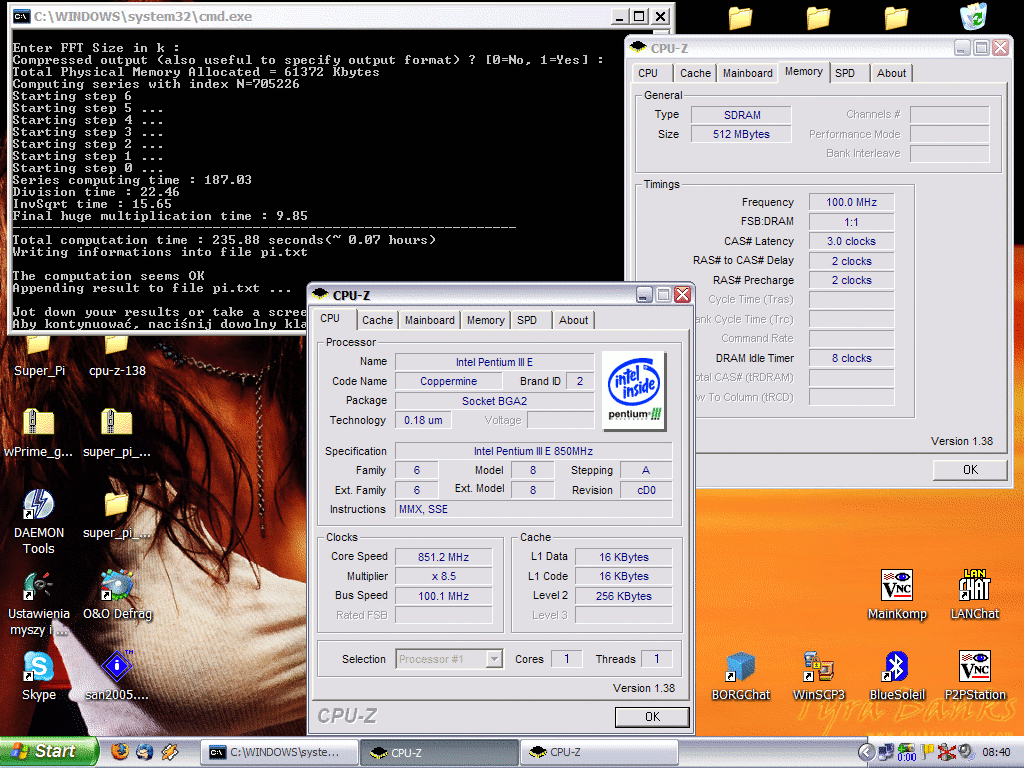
Task: Click the Type SDRAM value
Action: (741, 115)
